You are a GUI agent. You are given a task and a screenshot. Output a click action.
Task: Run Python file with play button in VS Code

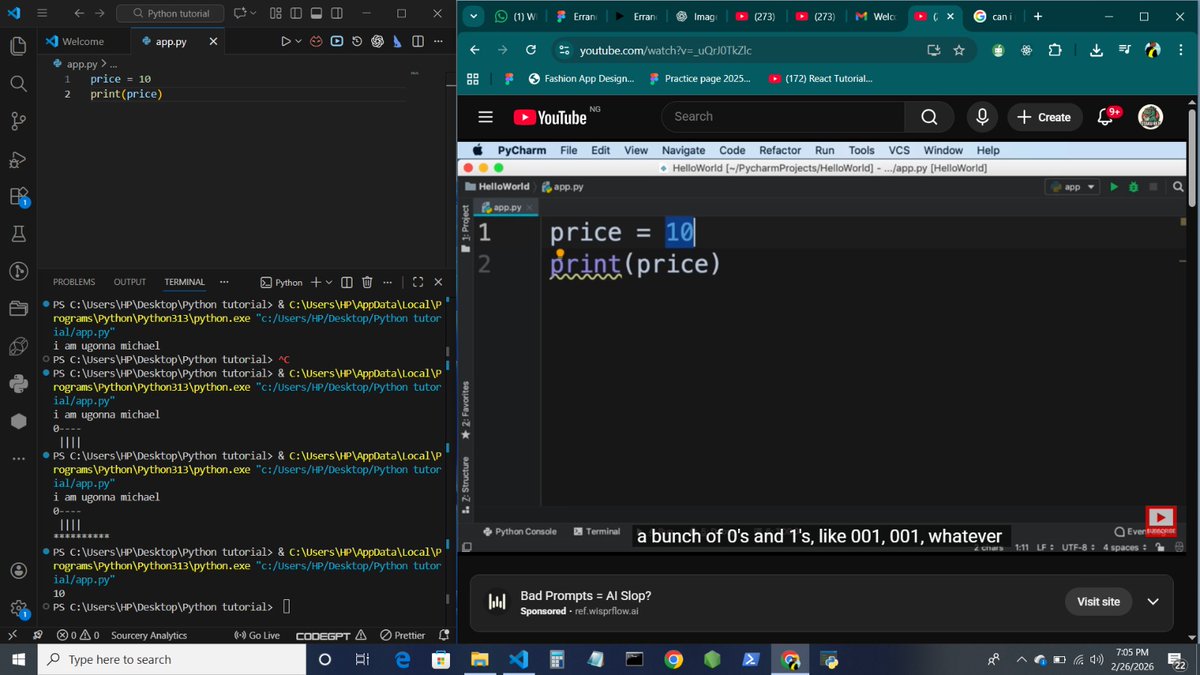286,41
